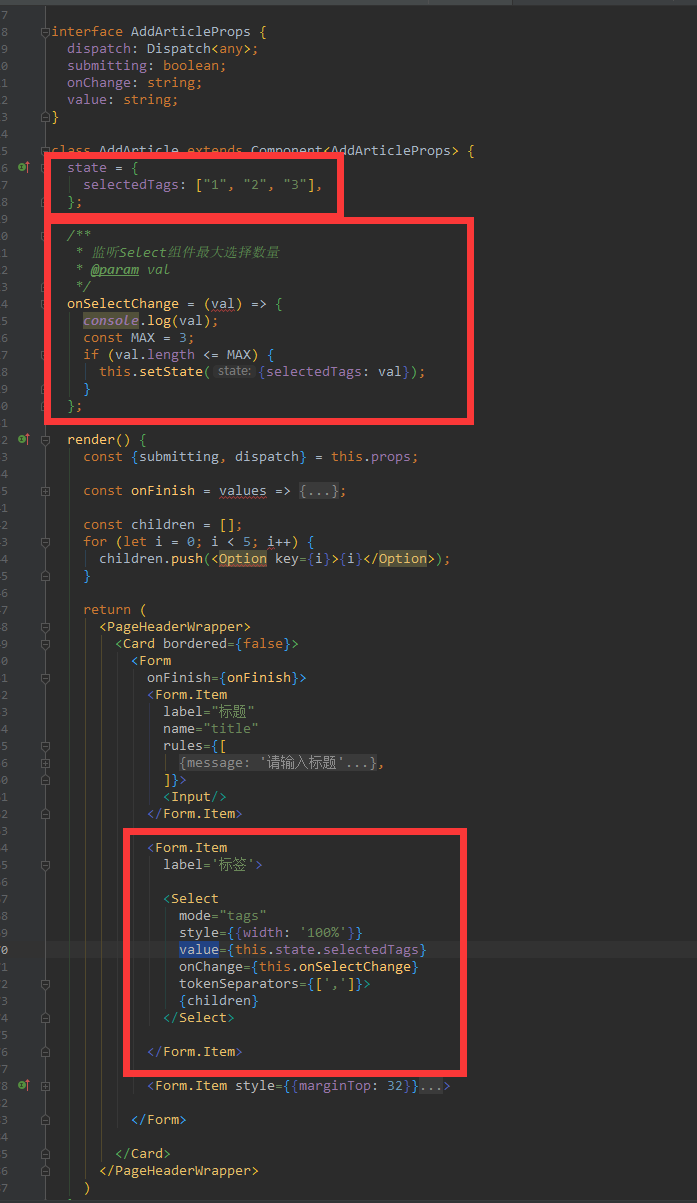This screenshot has height=1203, width=697.
Task: Click style={{width: '100%'}} attribute
Action: [x=271, y=932]
